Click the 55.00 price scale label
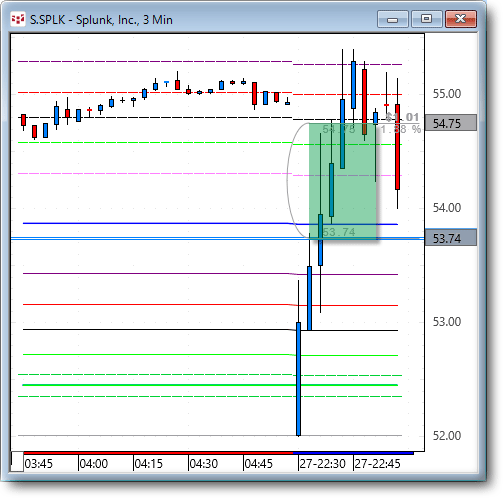This screenshot has height=499, width=504. tap(447, 94)
